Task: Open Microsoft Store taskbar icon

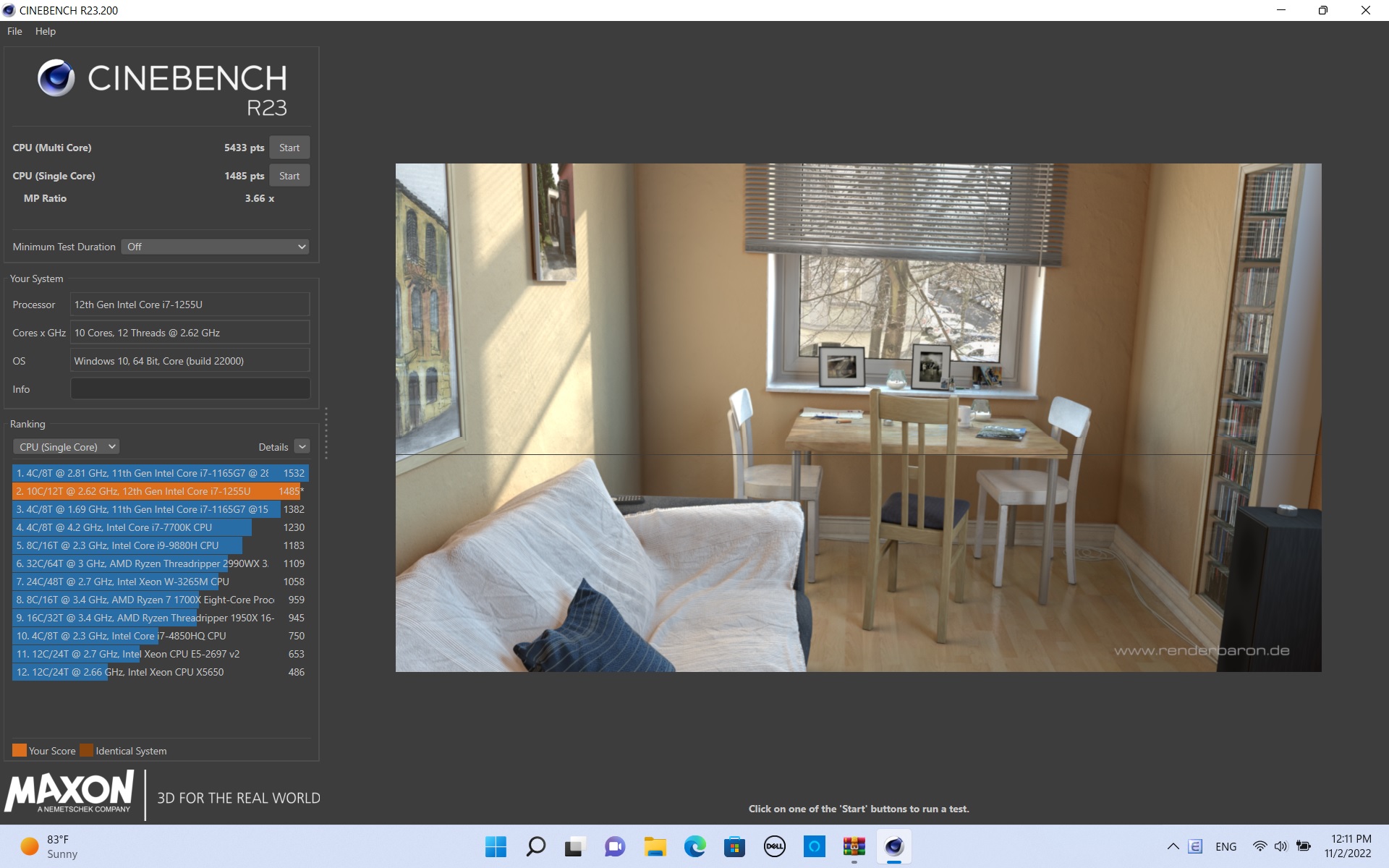Action: pyautogui.click(x=734, y=846)
